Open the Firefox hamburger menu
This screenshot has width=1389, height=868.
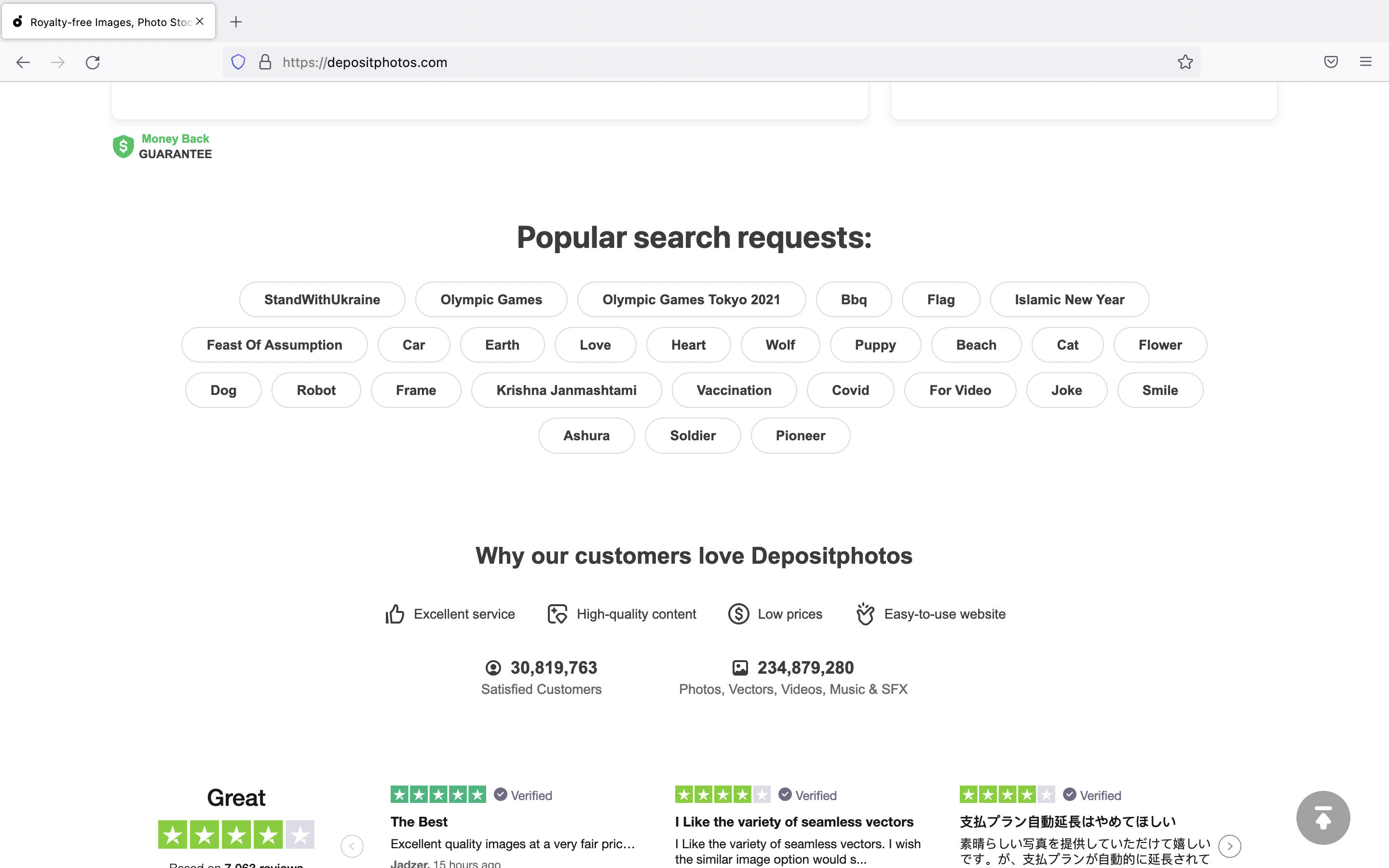coord(1365,62)
